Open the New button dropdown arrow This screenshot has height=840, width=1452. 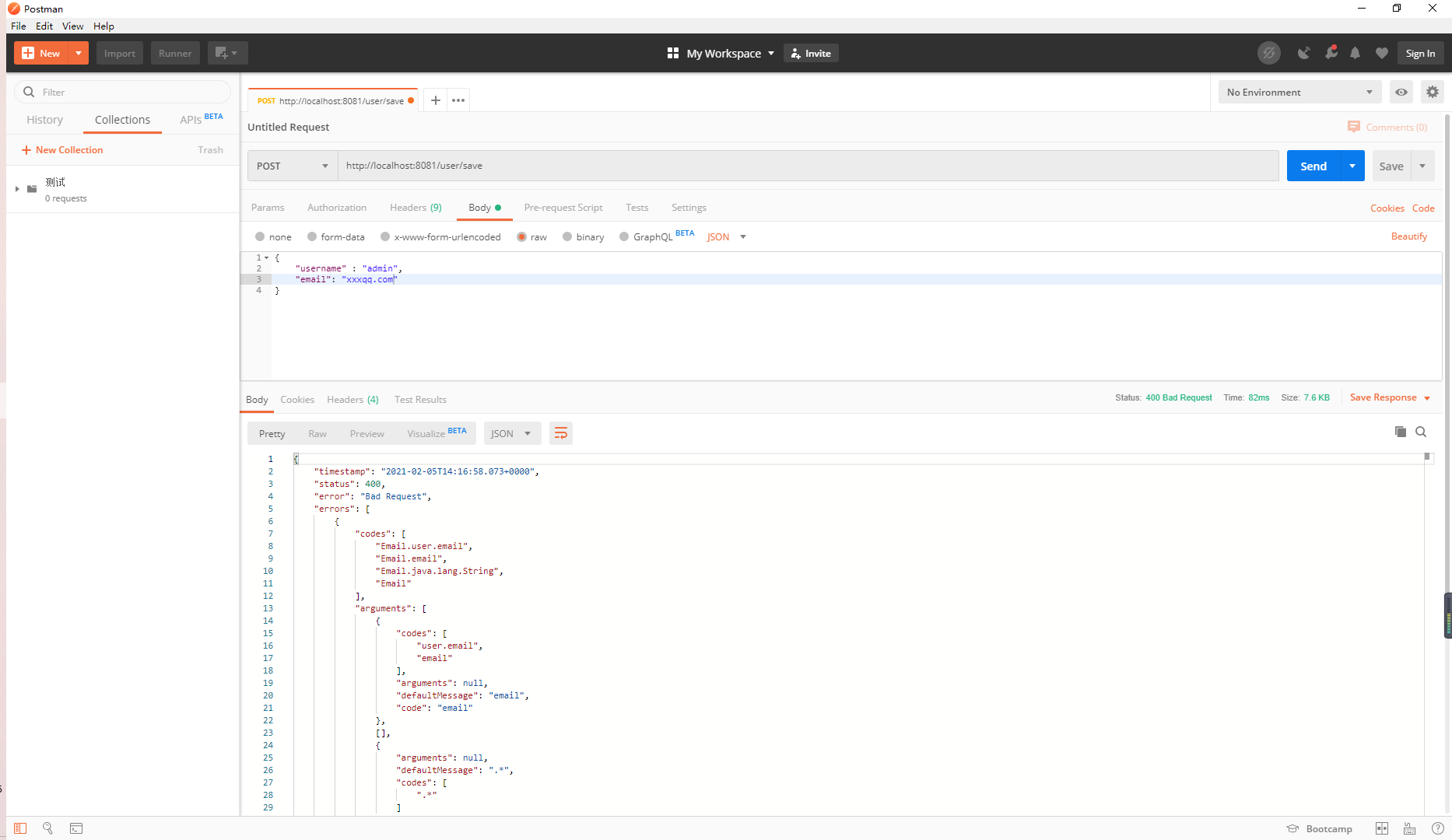[79, 53]
